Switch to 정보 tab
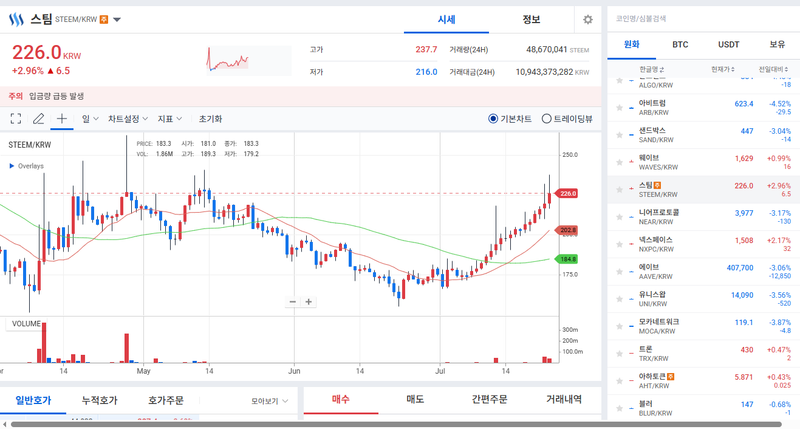800x429 pixels. pos(531,19)
